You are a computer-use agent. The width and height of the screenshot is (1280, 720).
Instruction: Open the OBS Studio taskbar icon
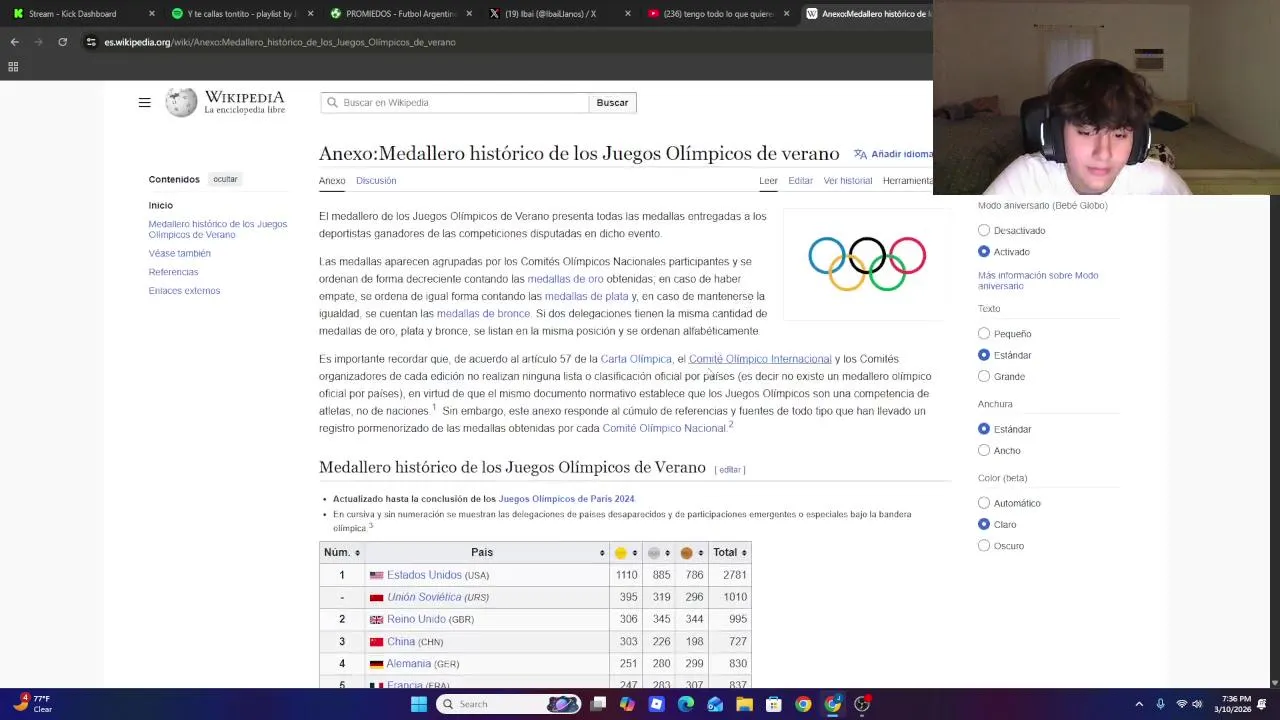(x=862, y=704)
